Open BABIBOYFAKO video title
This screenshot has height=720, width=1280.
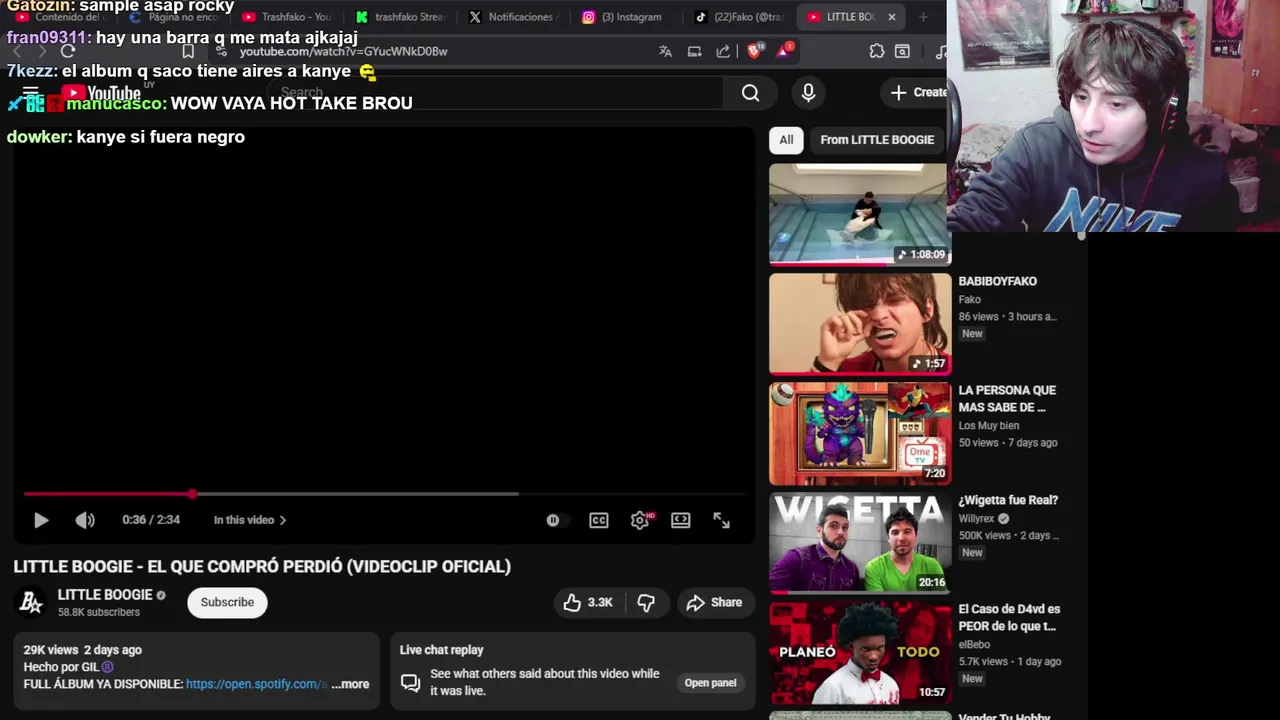tap(997, 282)
